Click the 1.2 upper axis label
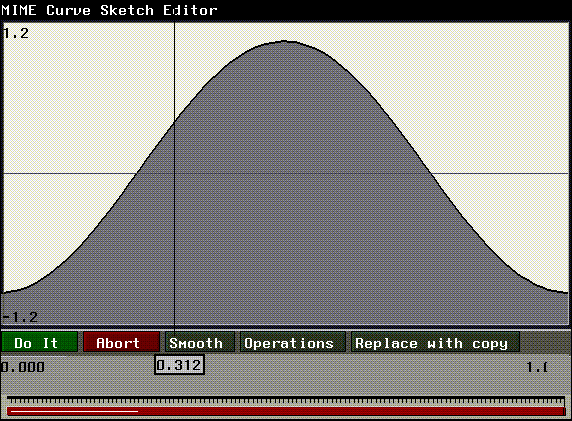572x421 pixels. 15,34
